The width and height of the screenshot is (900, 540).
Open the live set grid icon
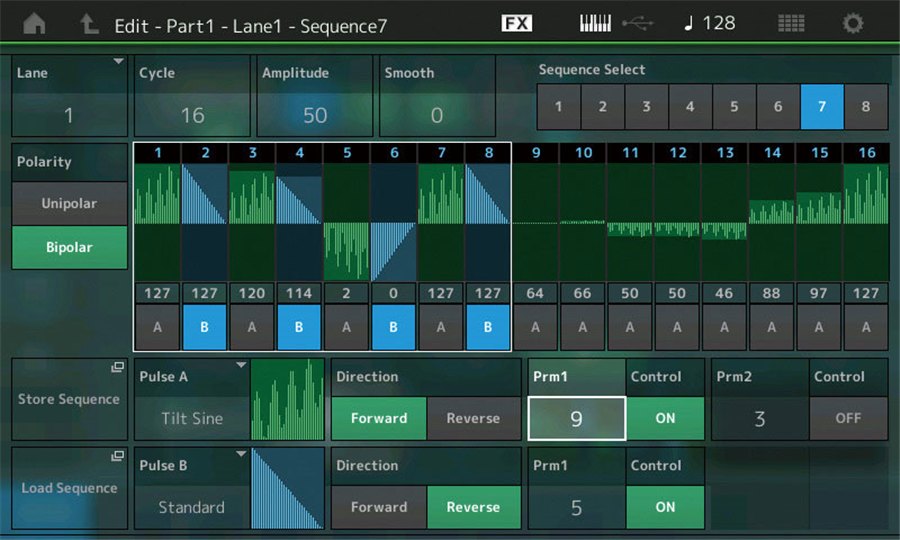[791, 24]
